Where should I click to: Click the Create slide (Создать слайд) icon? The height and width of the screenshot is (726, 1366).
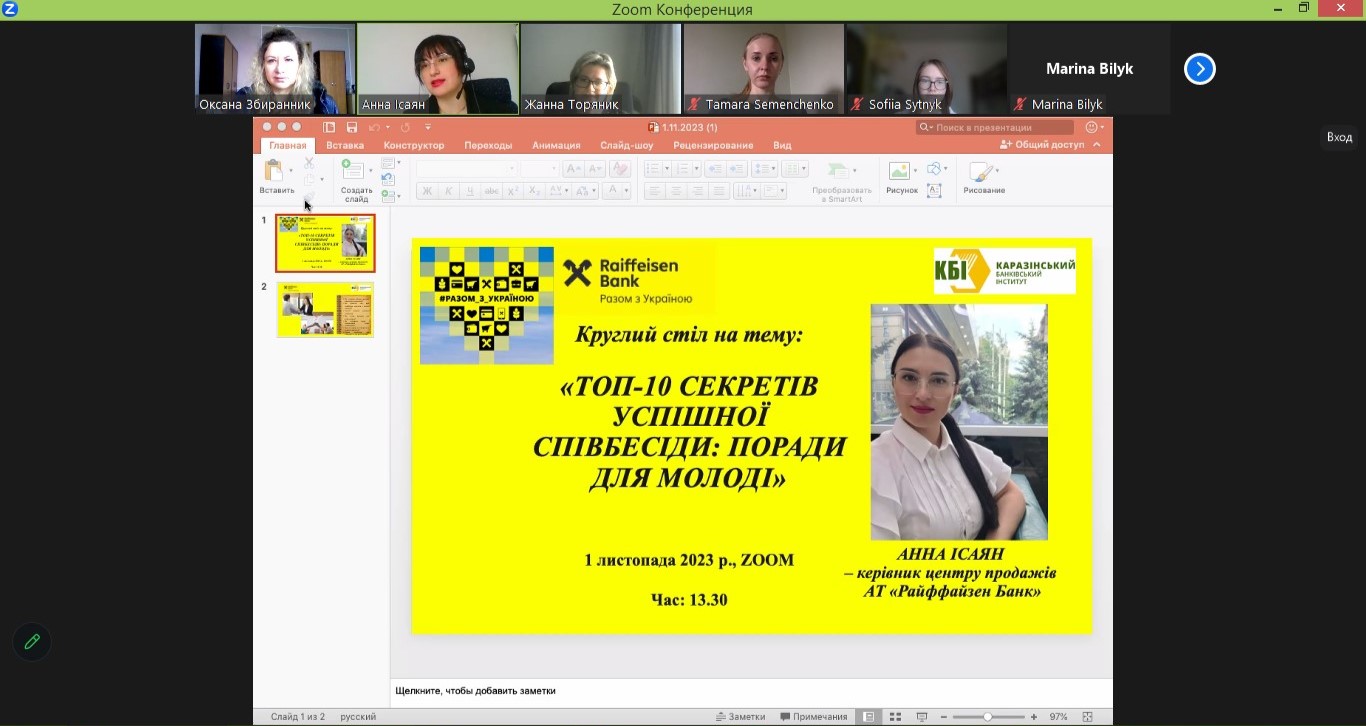(352, 170)
